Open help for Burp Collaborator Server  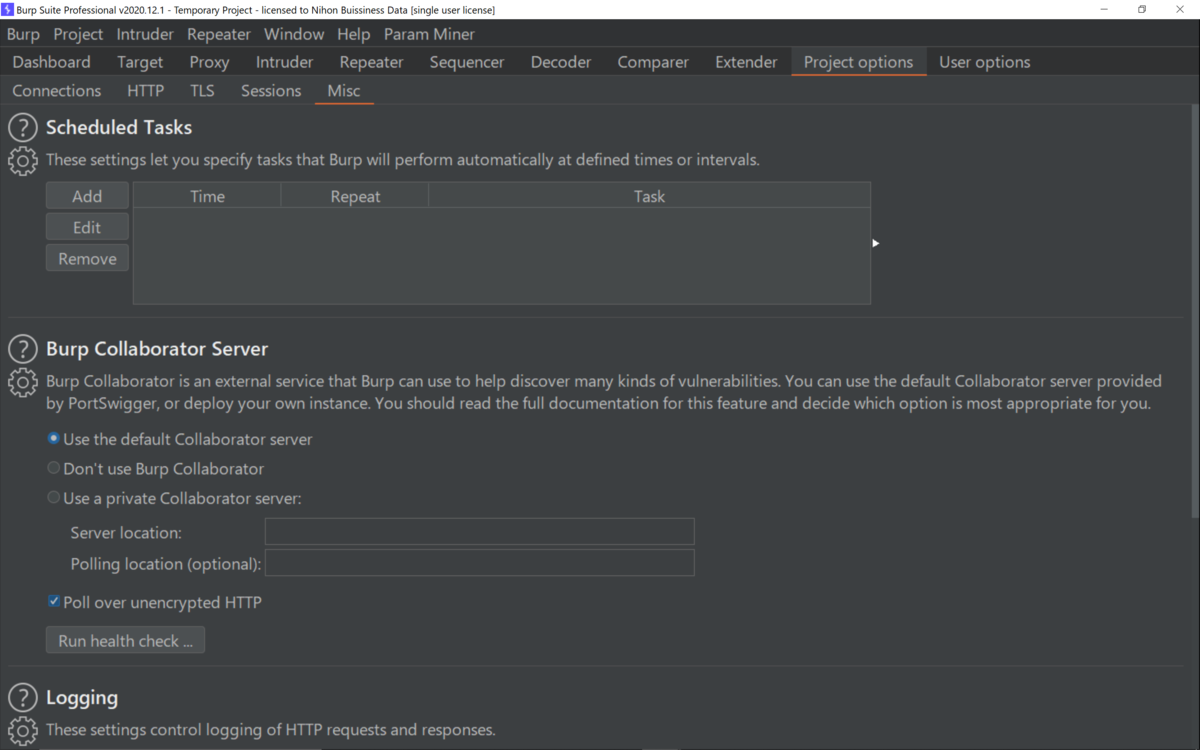[22, 349]
